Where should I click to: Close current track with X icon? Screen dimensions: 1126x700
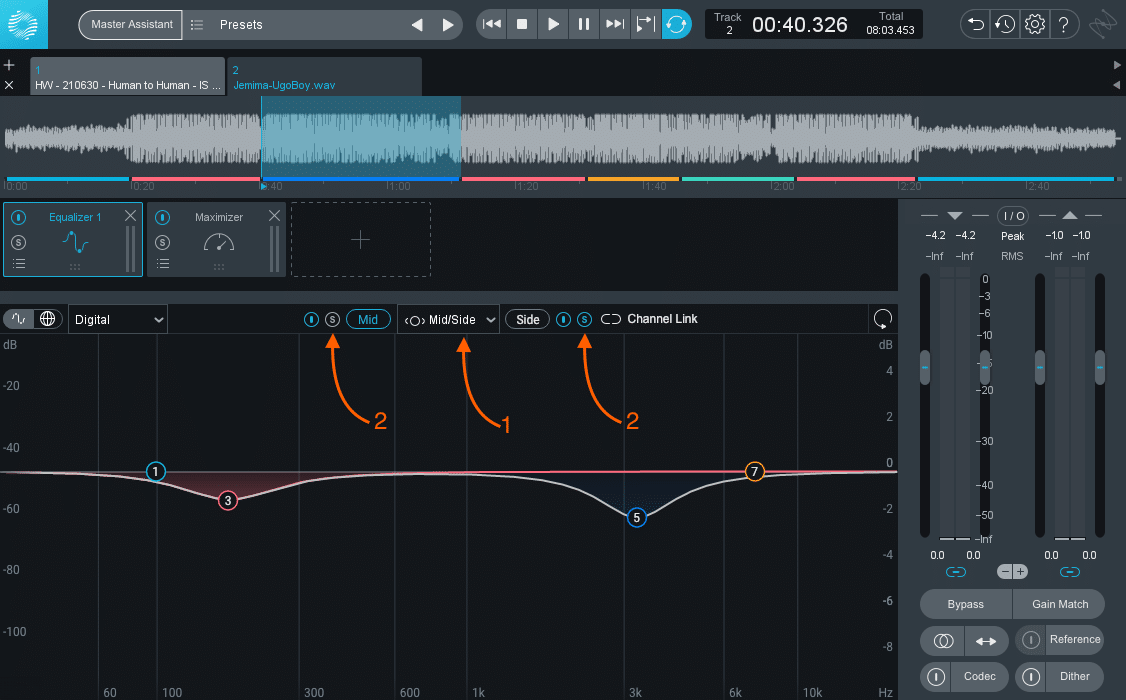9,85
